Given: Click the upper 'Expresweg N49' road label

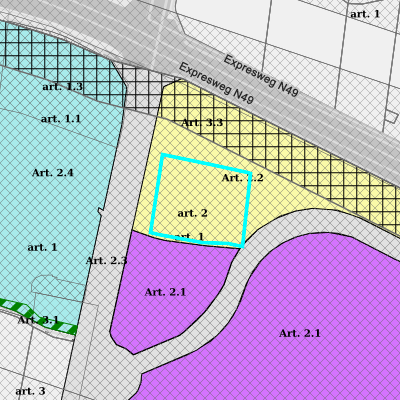Looking at the screenshot, I should 260,76.
